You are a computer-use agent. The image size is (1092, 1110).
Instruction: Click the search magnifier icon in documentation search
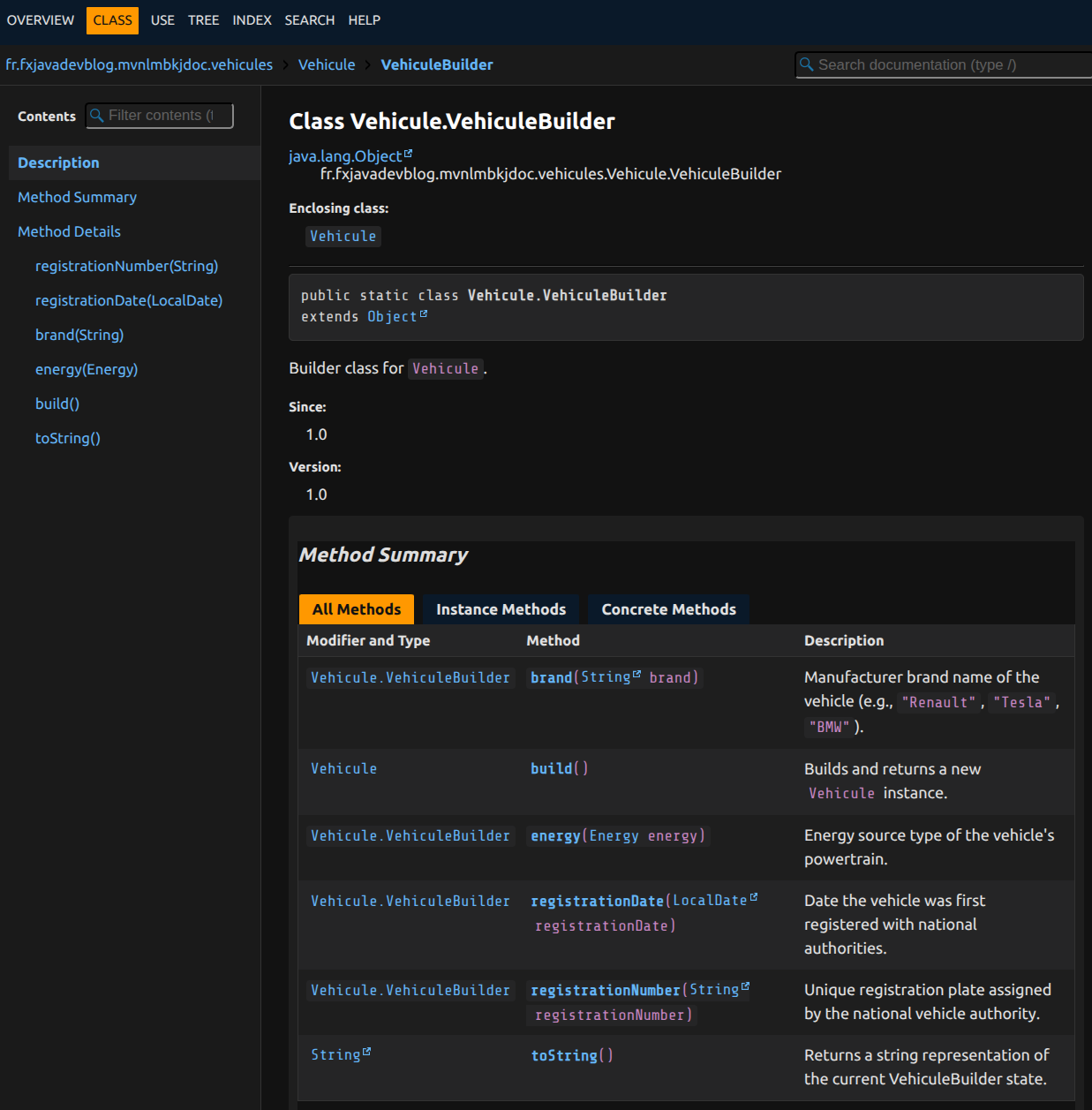[x=806, y=64]
